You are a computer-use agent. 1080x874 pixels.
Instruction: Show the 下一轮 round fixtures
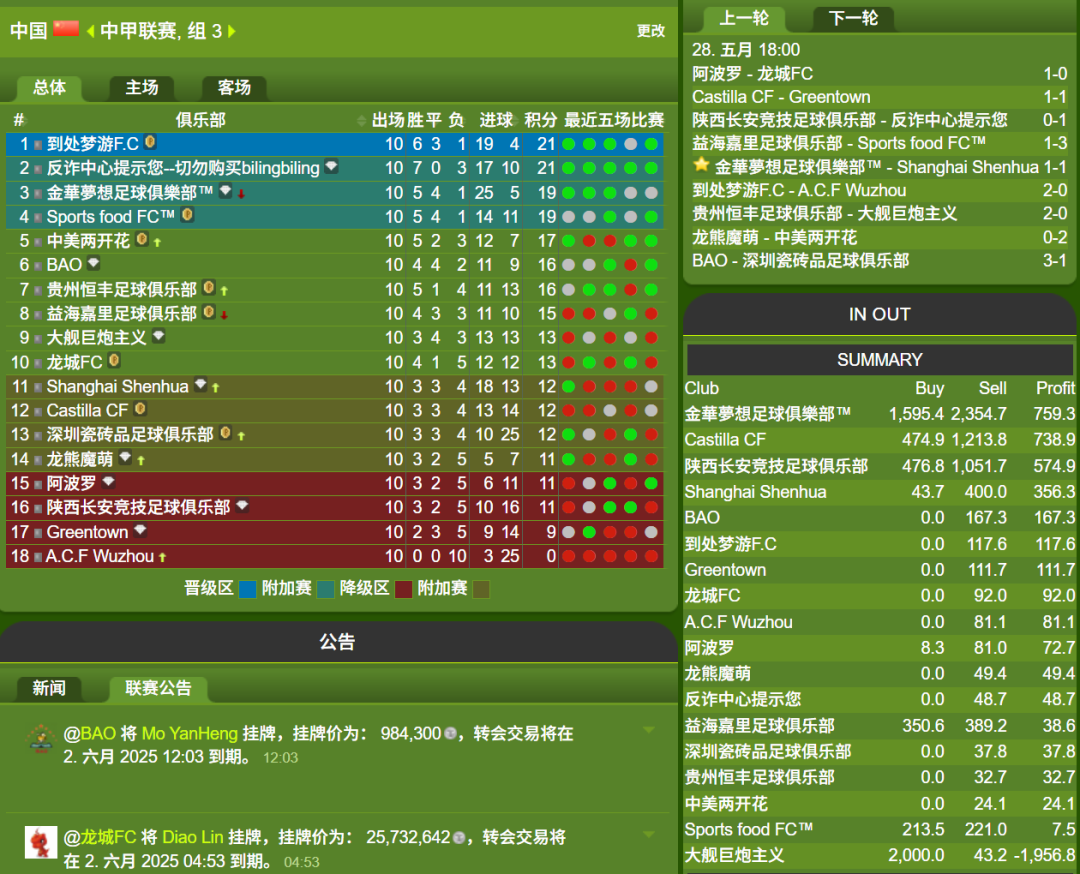coord(853,19)
